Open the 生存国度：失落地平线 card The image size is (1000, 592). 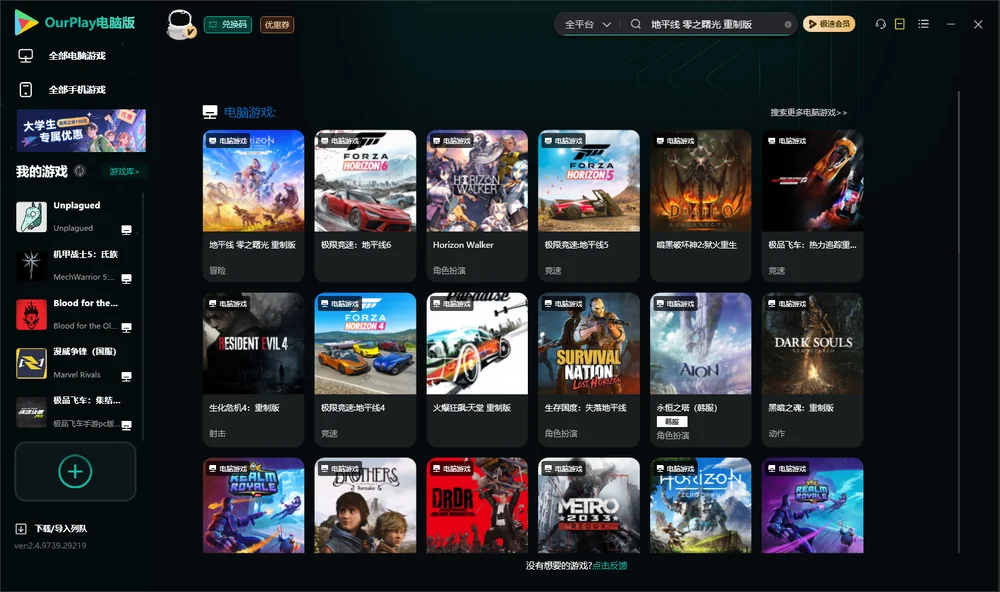pos(589,369)
